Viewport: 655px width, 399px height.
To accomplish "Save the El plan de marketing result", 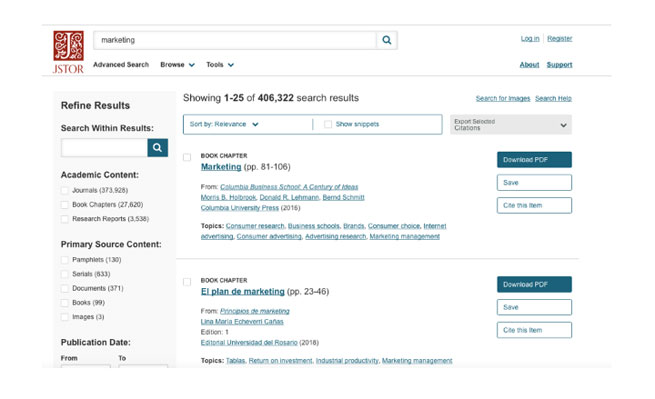I will pos(534,307).
